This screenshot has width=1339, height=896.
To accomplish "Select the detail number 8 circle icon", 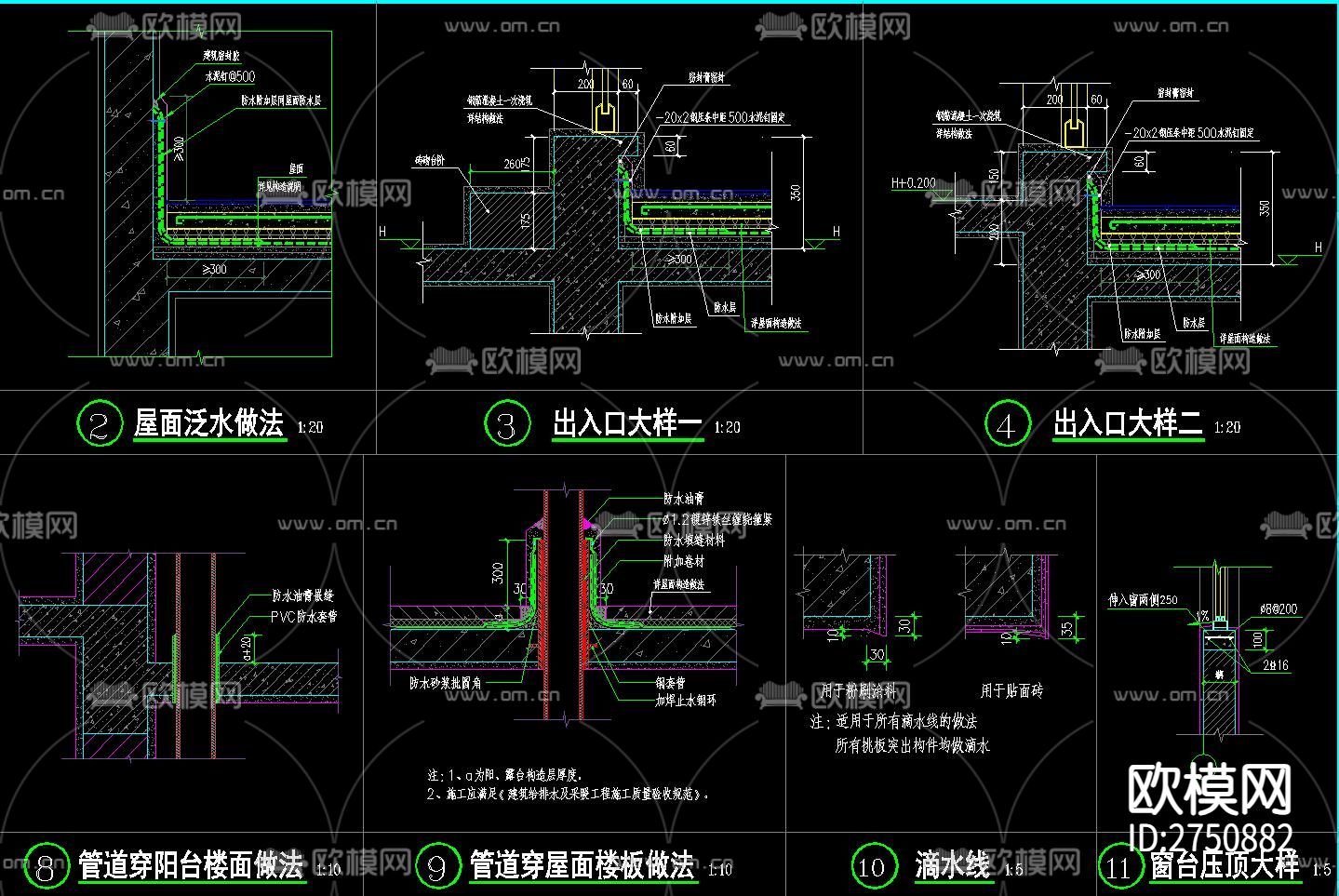I will pos(47,865).
